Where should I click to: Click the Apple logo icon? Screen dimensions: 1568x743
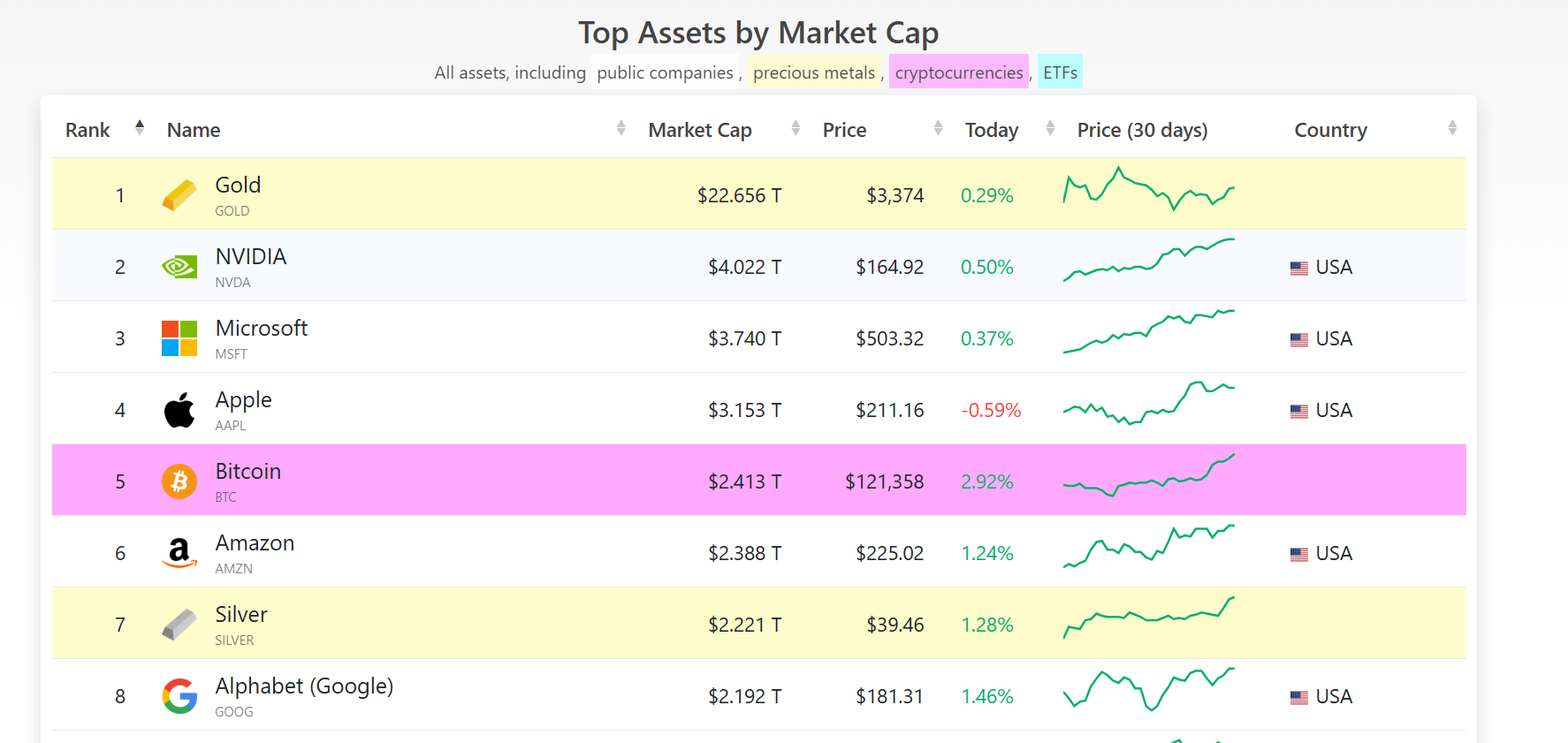[179, 410]
